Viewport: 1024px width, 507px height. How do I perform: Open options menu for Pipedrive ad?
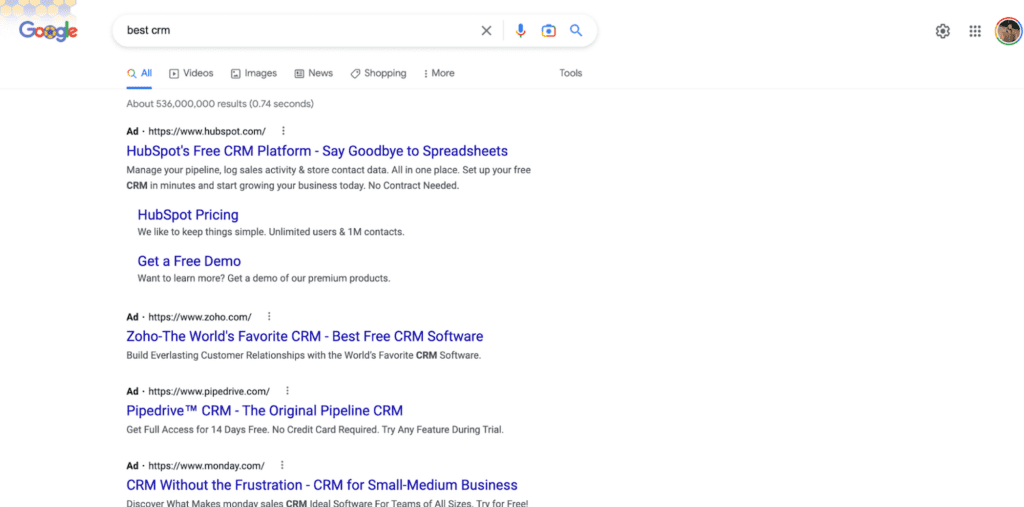click(x=287, y=391)
